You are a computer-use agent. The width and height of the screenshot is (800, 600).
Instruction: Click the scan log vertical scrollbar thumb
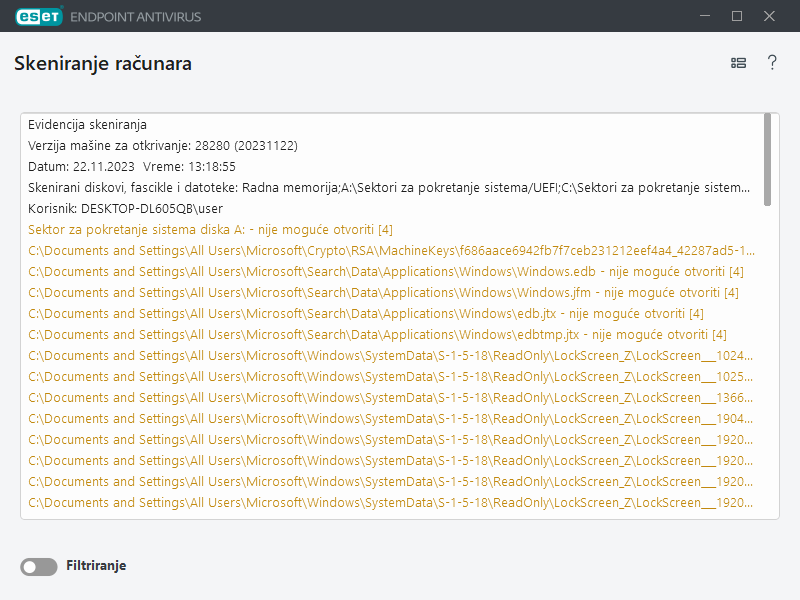coord(767,160)
